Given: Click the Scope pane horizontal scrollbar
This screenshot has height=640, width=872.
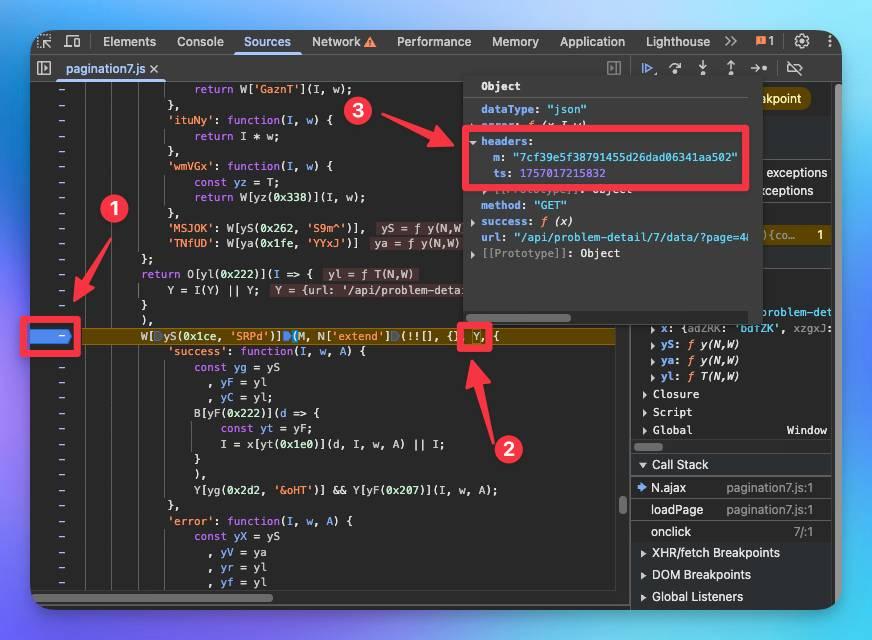Looking at the screenshot, I should (x=648, y=447).
